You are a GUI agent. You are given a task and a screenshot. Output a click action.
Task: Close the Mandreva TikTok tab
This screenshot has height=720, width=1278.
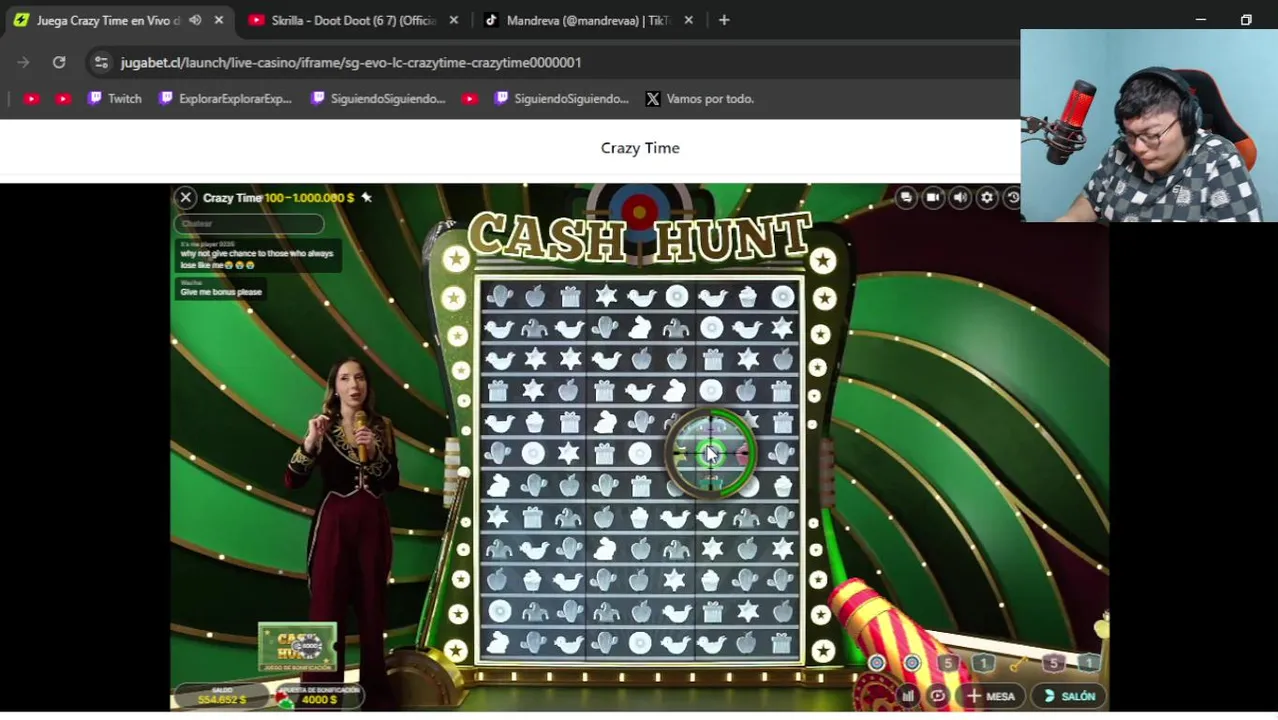pos(688,20)
